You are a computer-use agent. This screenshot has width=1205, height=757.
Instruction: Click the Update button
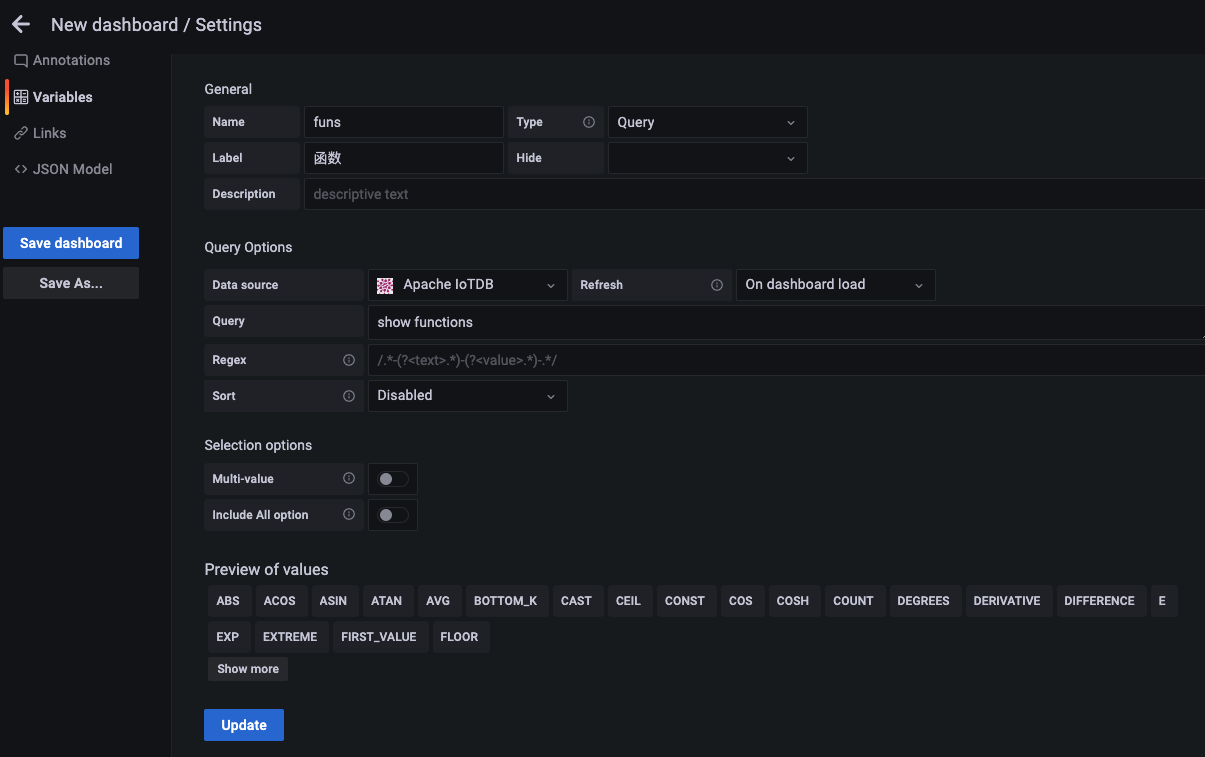(x=244, y=725)
